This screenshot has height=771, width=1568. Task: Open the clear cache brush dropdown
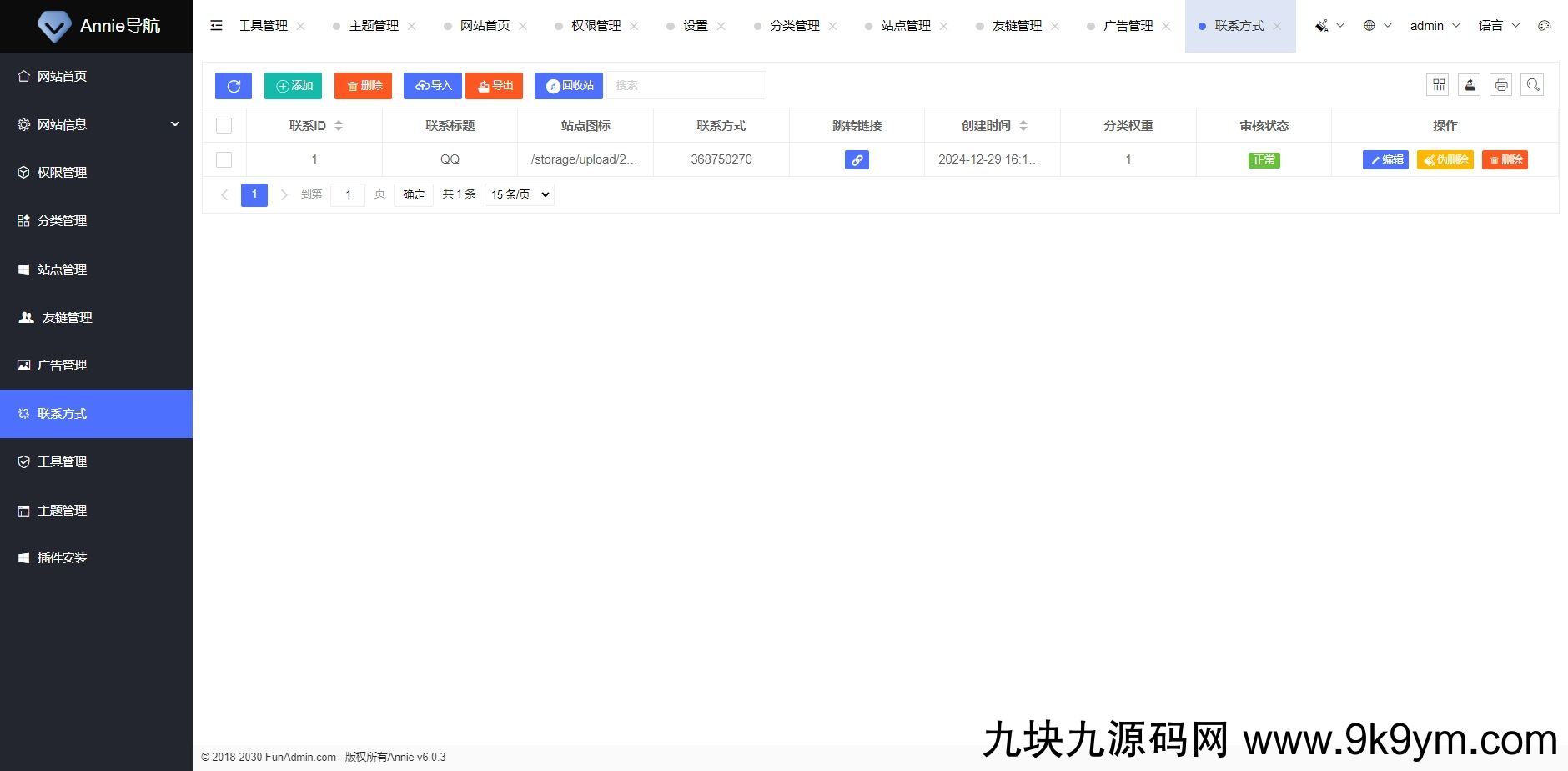tap(1329, 26)
